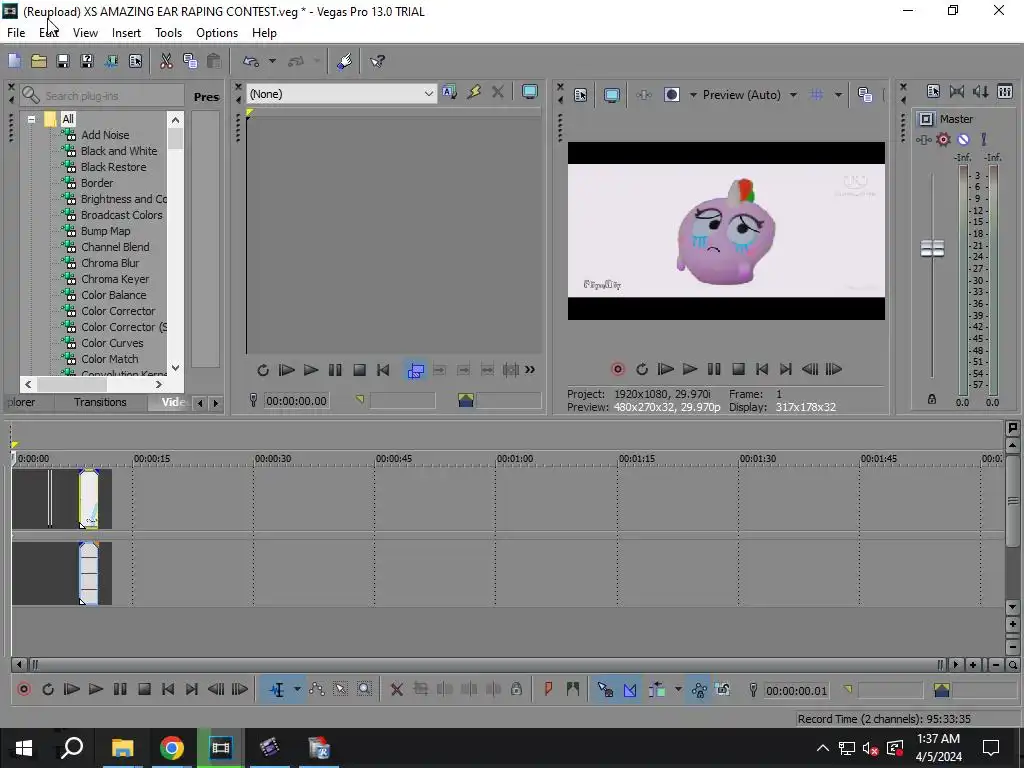This screenshot has height=768, width=1024.
Task: Click the Search plug-ins field
Action: (x=101, y=95)
